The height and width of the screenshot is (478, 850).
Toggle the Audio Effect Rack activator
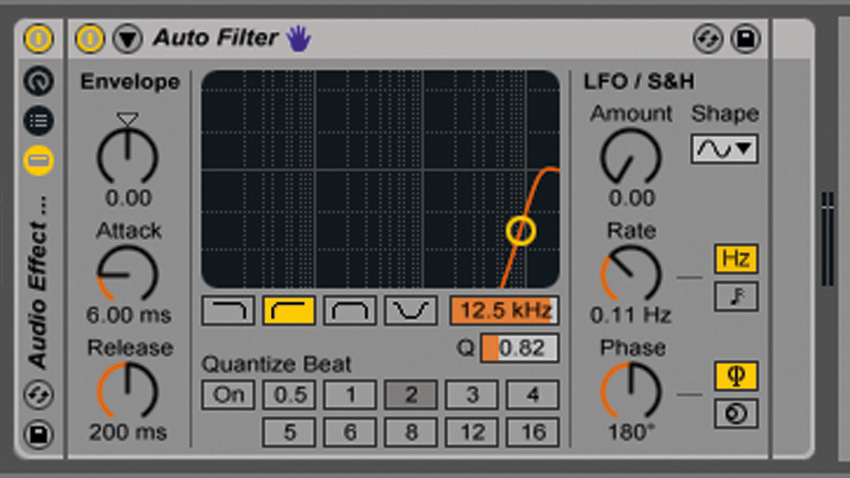pos(38,38)
